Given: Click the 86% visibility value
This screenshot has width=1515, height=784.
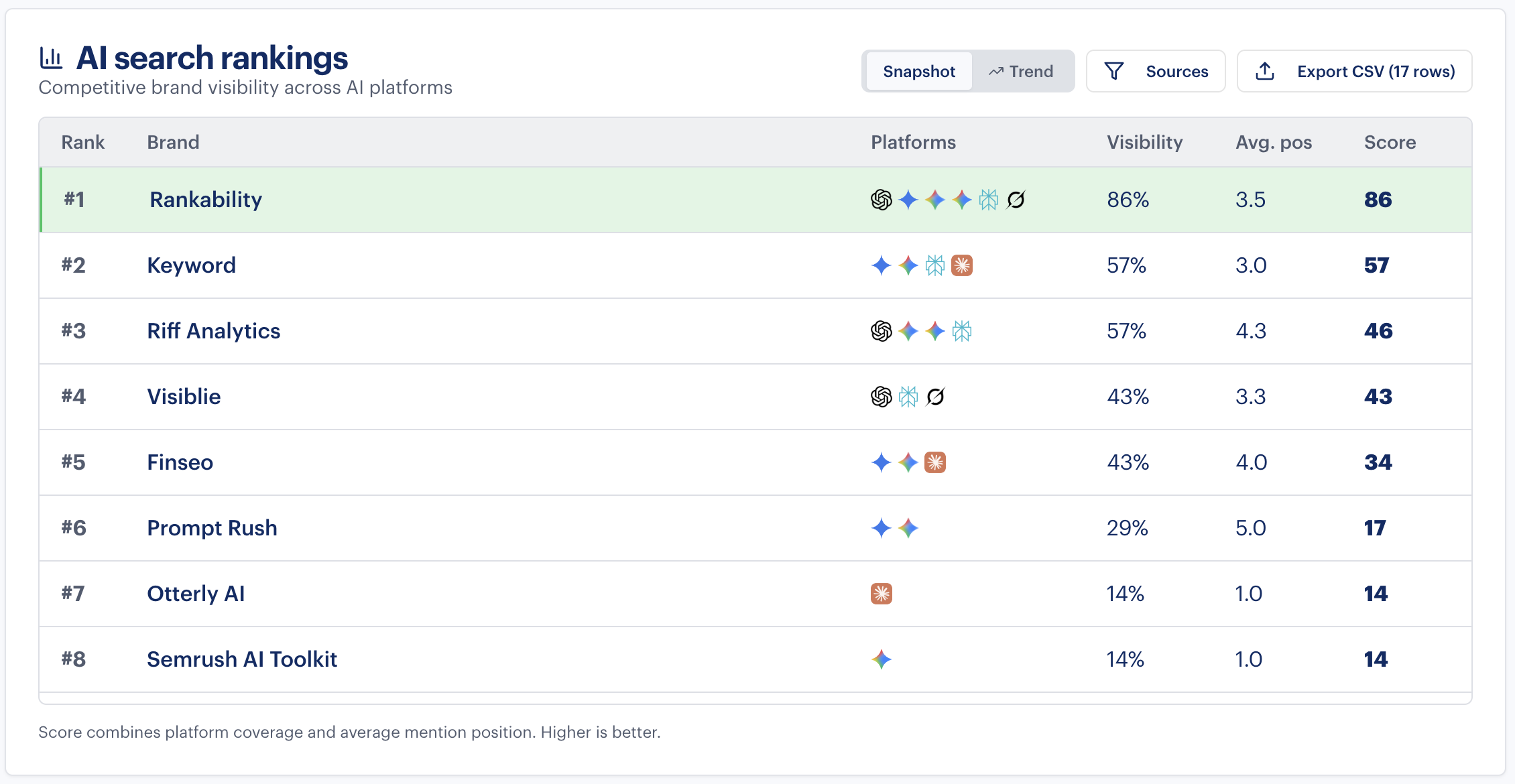Looking at the screenshot, I should (x=1128, y=200).
